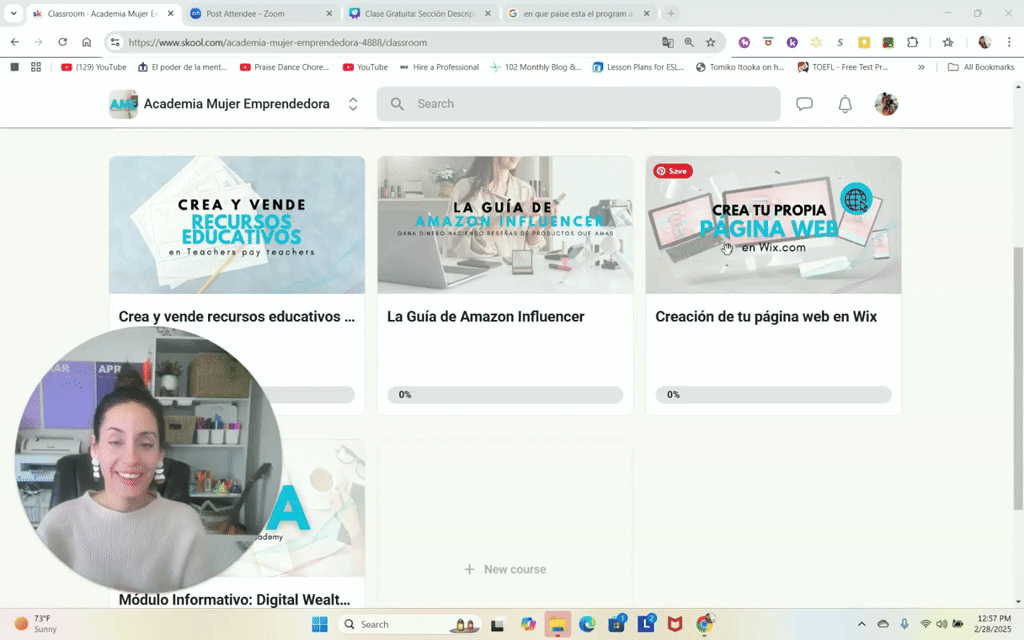
Task: Open the Chrome profile avatar
Action: tap(984, 42)
